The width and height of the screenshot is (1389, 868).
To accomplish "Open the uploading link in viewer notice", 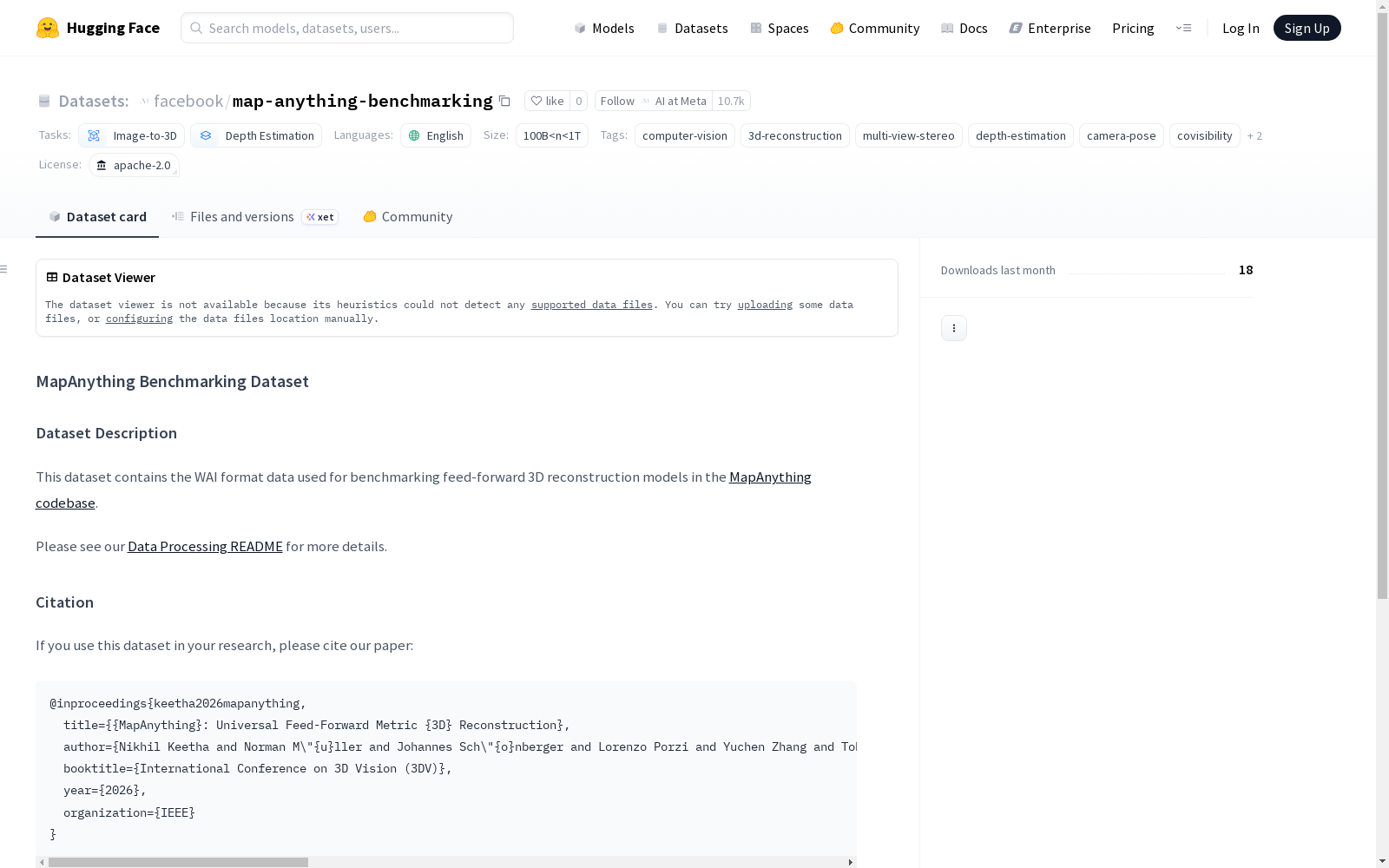I will point(765,305).
